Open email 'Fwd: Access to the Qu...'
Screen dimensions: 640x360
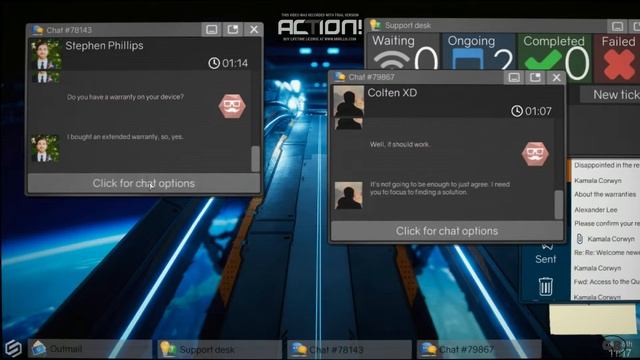pyautogui.click(x=606, y=282)
